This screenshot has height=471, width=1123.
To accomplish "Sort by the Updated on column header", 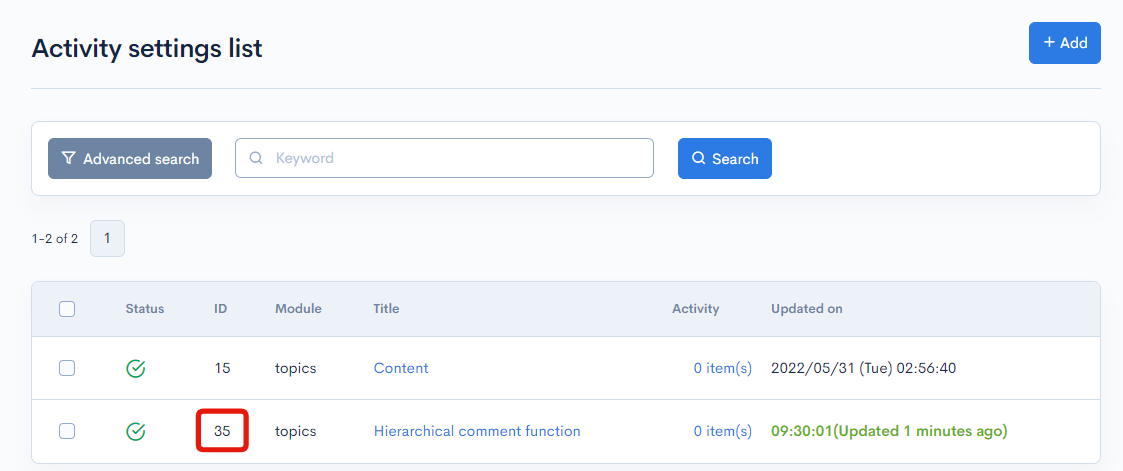I will 806,309.
